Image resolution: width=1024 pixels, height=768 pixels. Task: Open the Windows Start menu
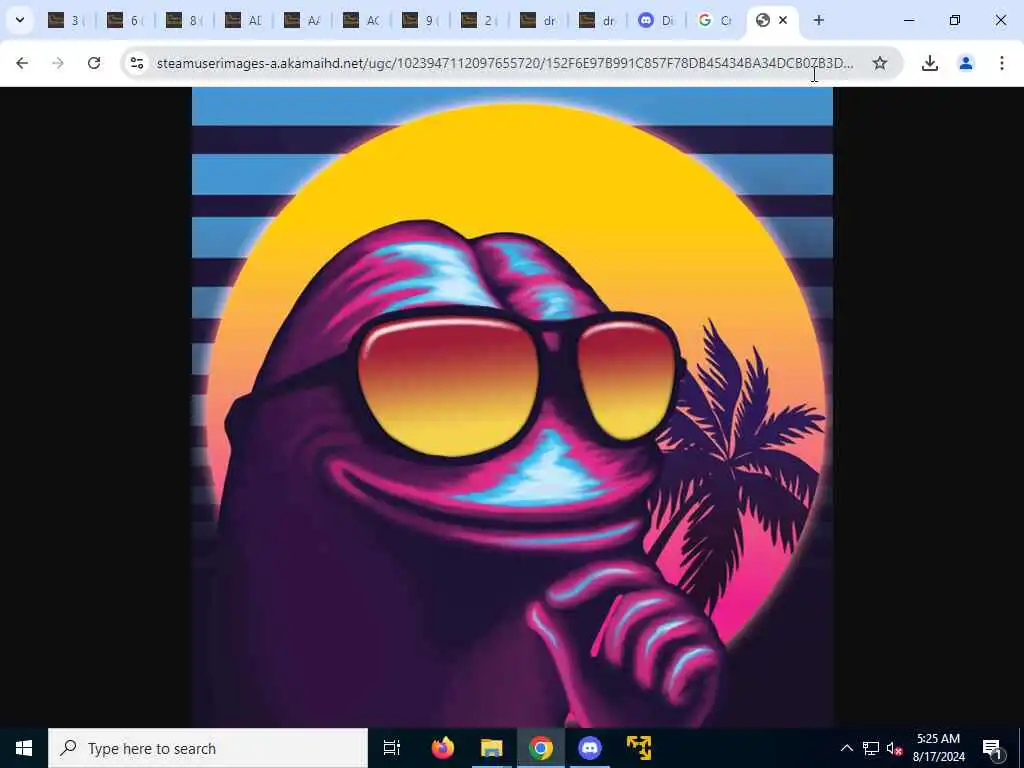click(24, 748)
